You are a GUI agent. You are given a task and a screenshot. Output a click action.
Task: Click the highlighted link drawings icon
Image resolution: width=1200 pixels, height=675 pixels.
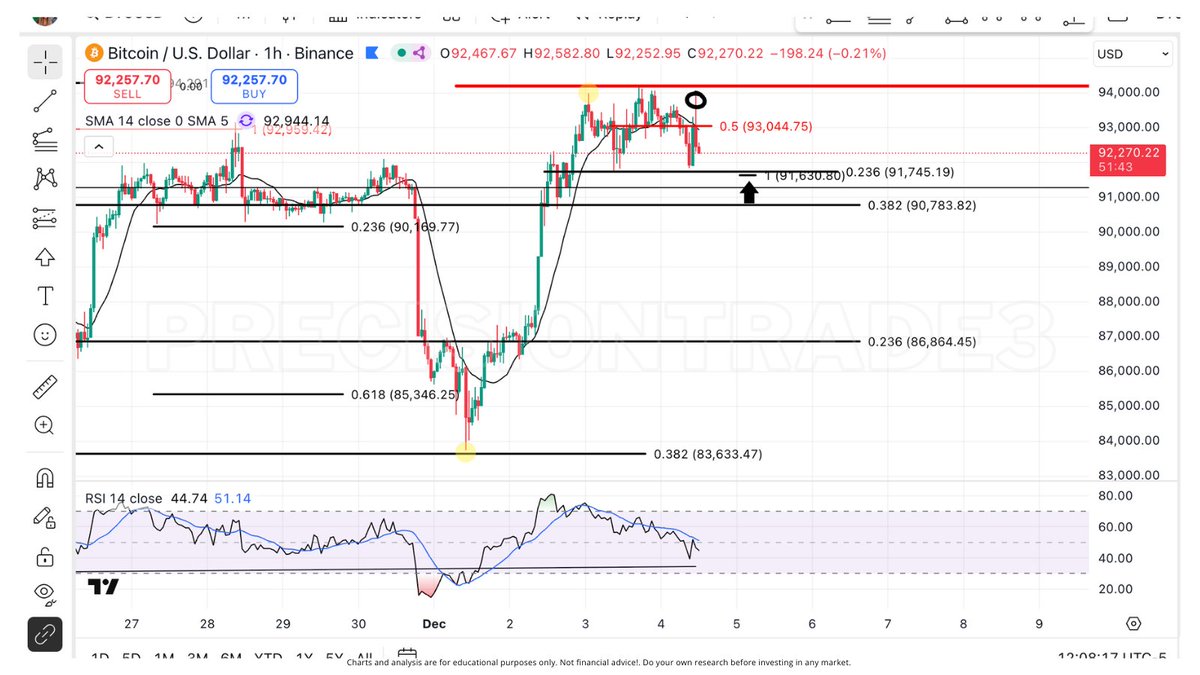(x=45, y=634)
